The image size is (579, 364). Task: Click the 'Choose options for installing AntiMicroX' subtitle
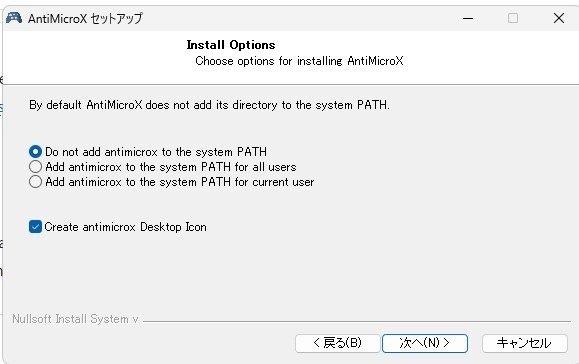(299, 61)
